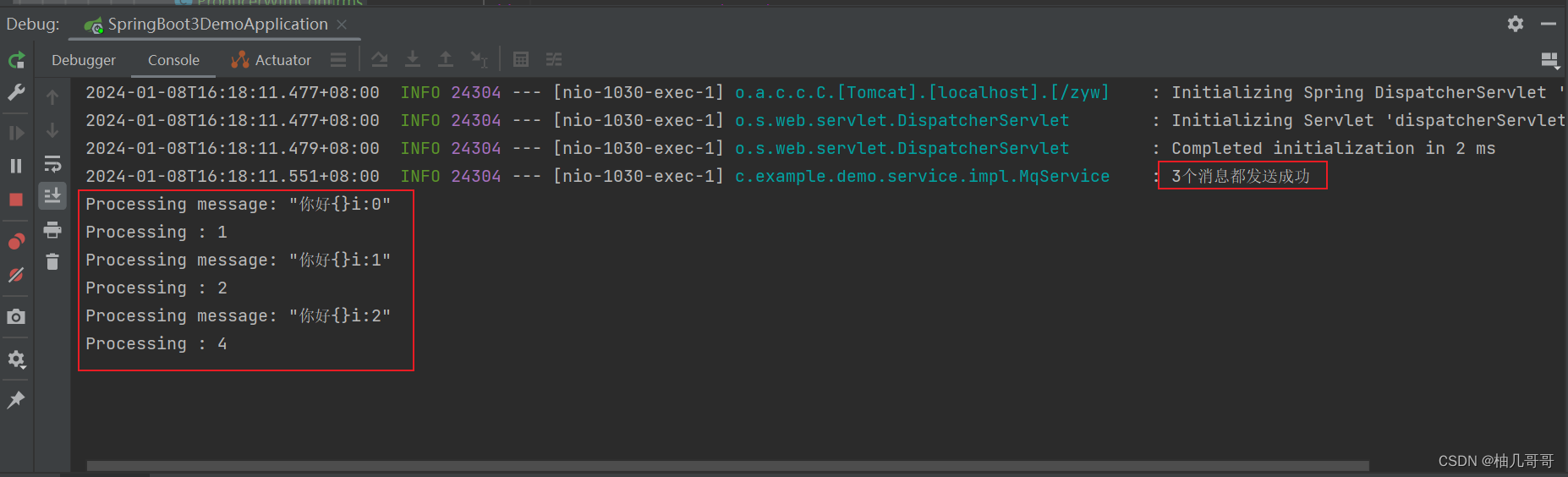Click line "Processing message: "你好{}i:2""
The height and width of the screenshot is (477, 1568).
pyautogui.click(x=238, y=315)
